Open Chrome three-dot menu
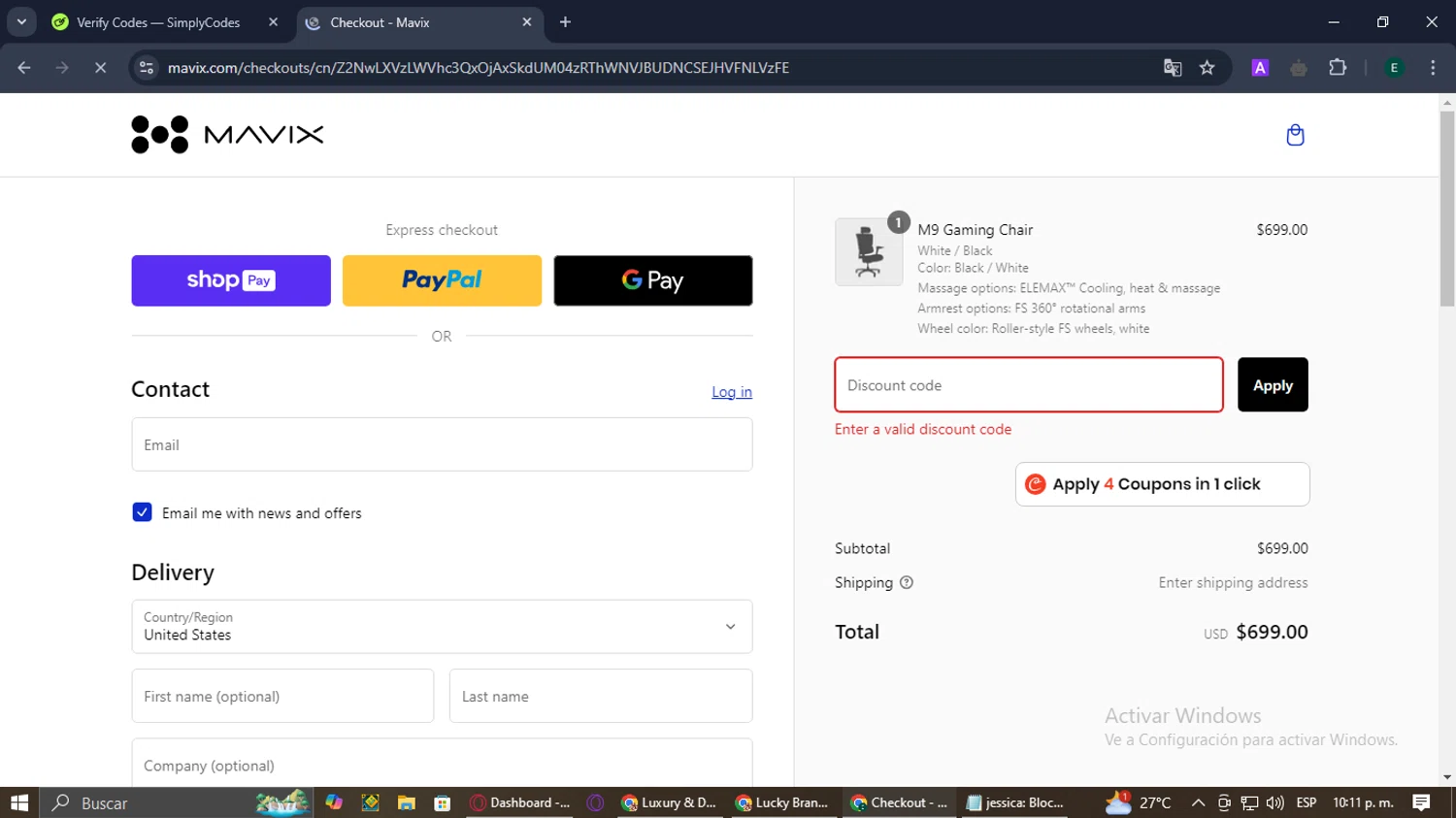This screenshot has height=818, width=1456. (x=1433, y=68)
